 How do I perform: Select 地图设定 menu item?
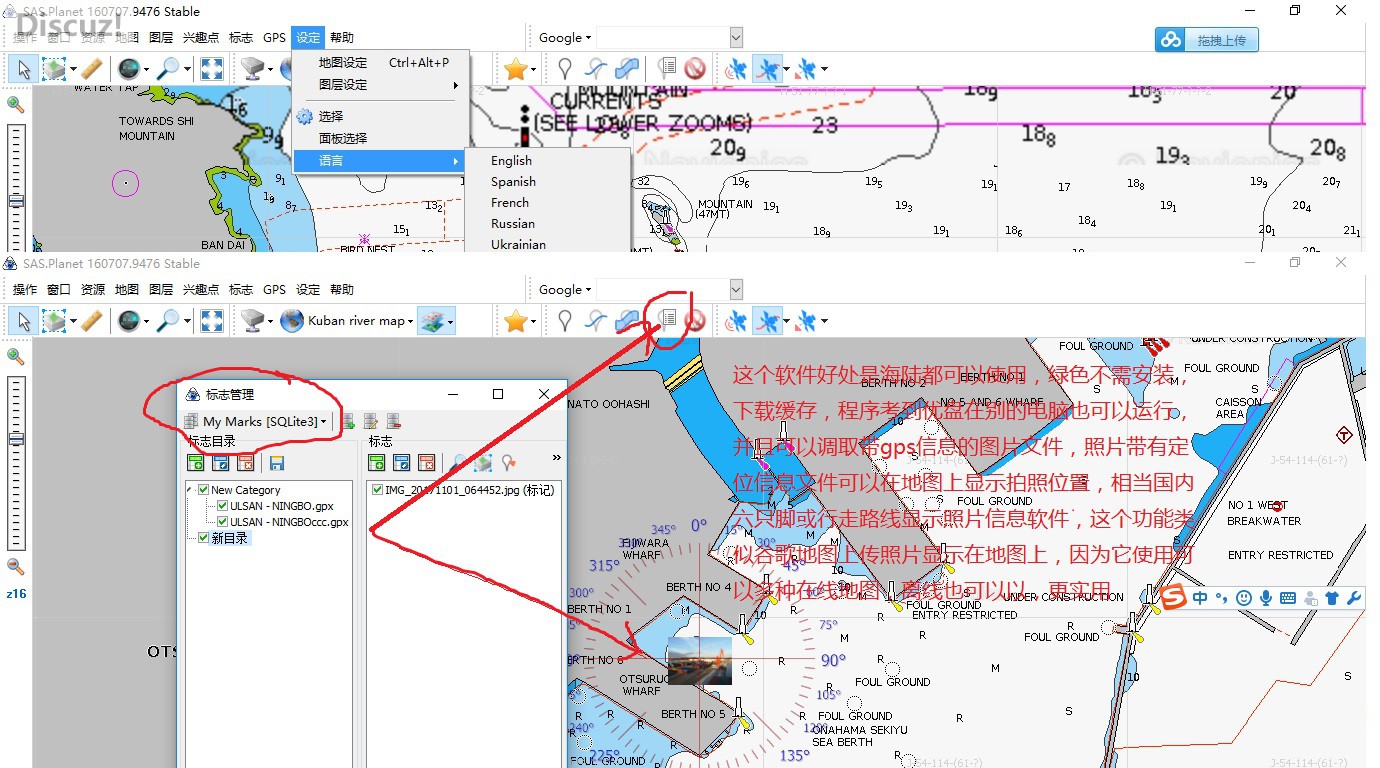coord(381,63)
